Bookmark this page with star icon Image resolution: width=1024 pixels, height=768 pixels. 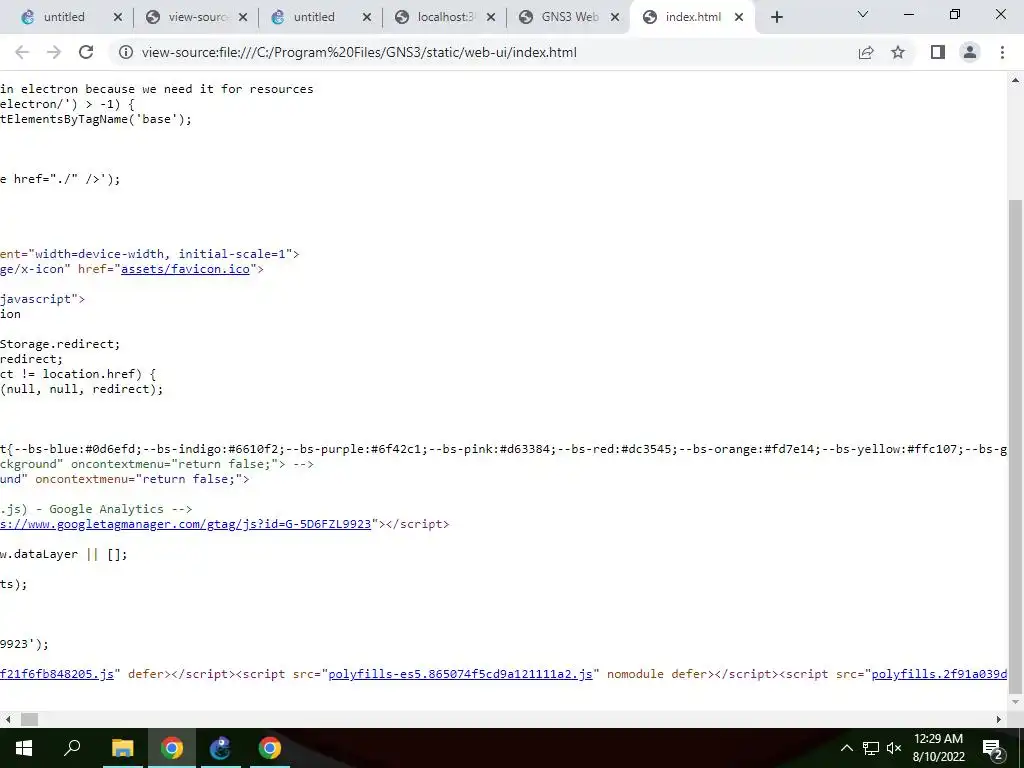898,52
